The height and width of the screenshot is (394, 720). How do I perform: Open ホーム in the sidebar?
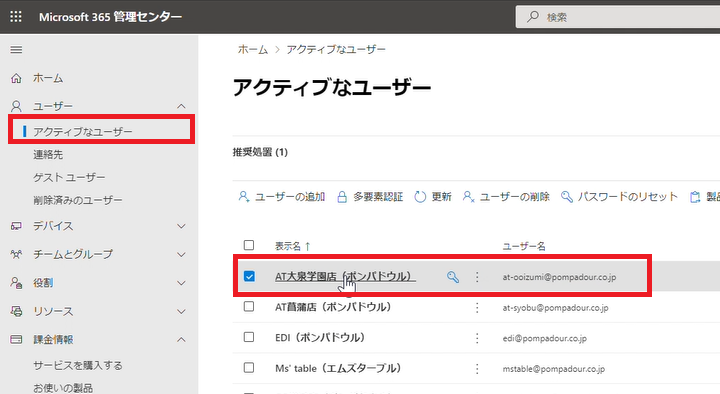(48, 79)
